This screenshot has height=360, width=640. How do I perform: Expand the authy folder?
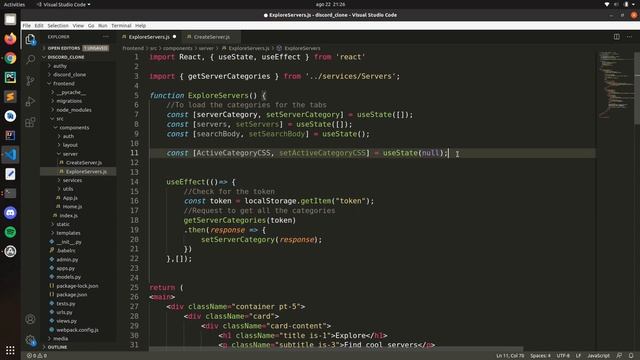[x=60, y=66]
